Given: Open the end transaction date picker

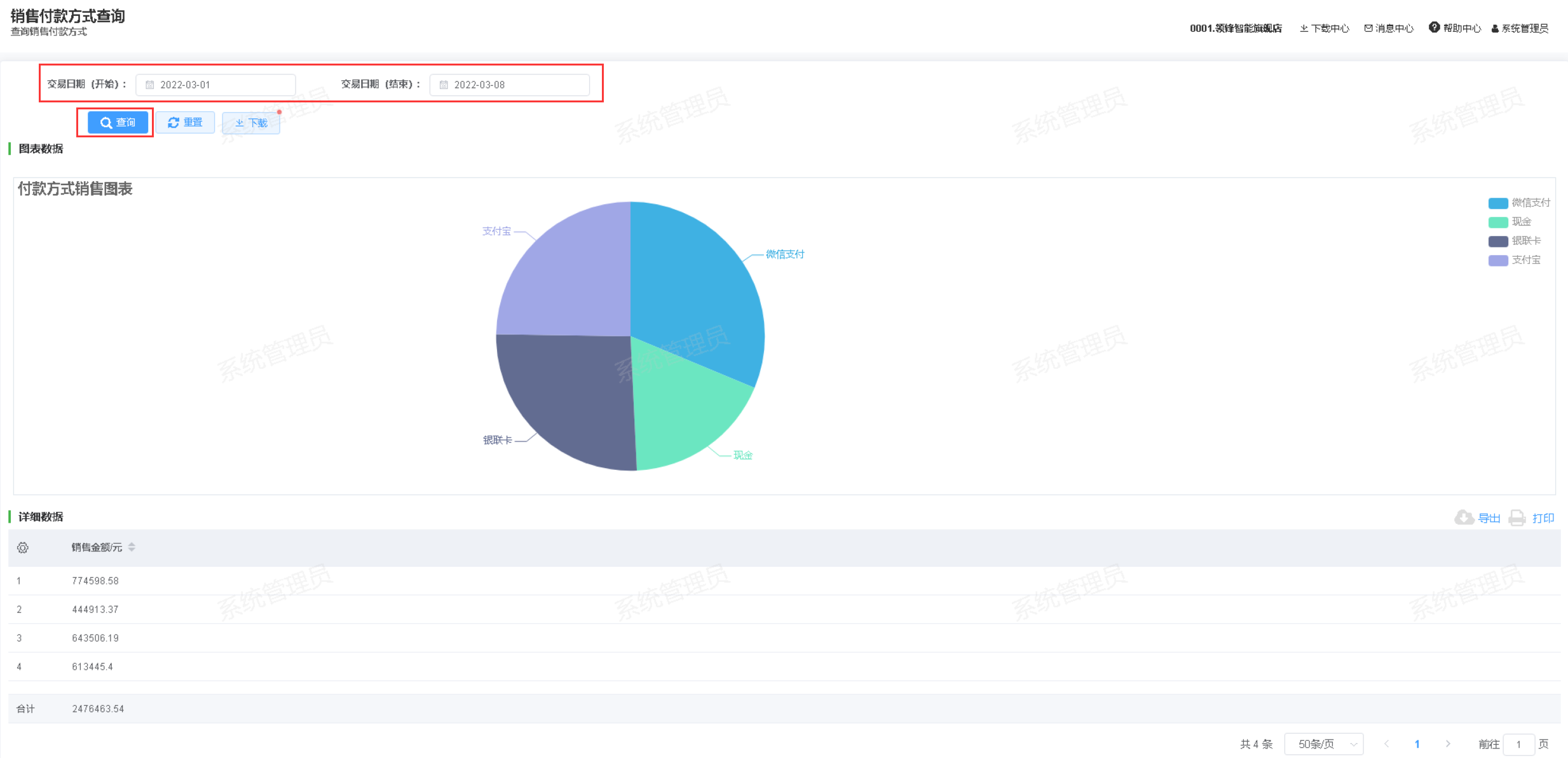Looking at the screenshot, I should point(509,85).
